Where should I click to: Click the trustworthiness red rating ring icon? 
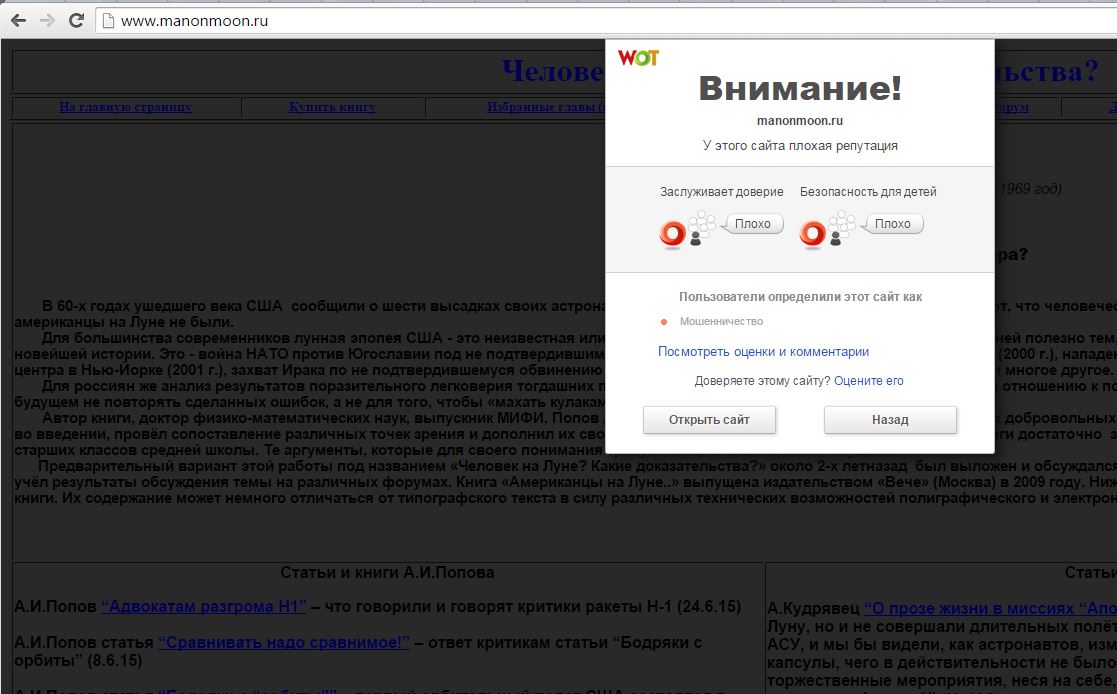(672, 233)
